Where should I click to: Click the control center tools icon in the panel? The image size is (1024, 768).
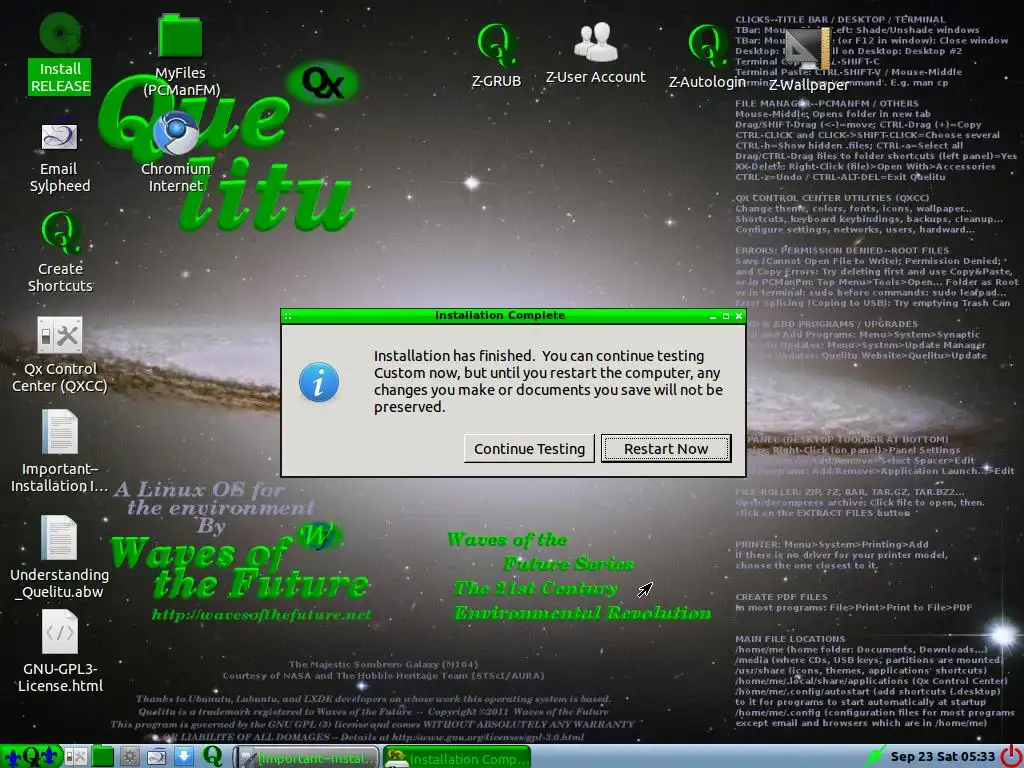pyautogui.click(x=74, y=757)
